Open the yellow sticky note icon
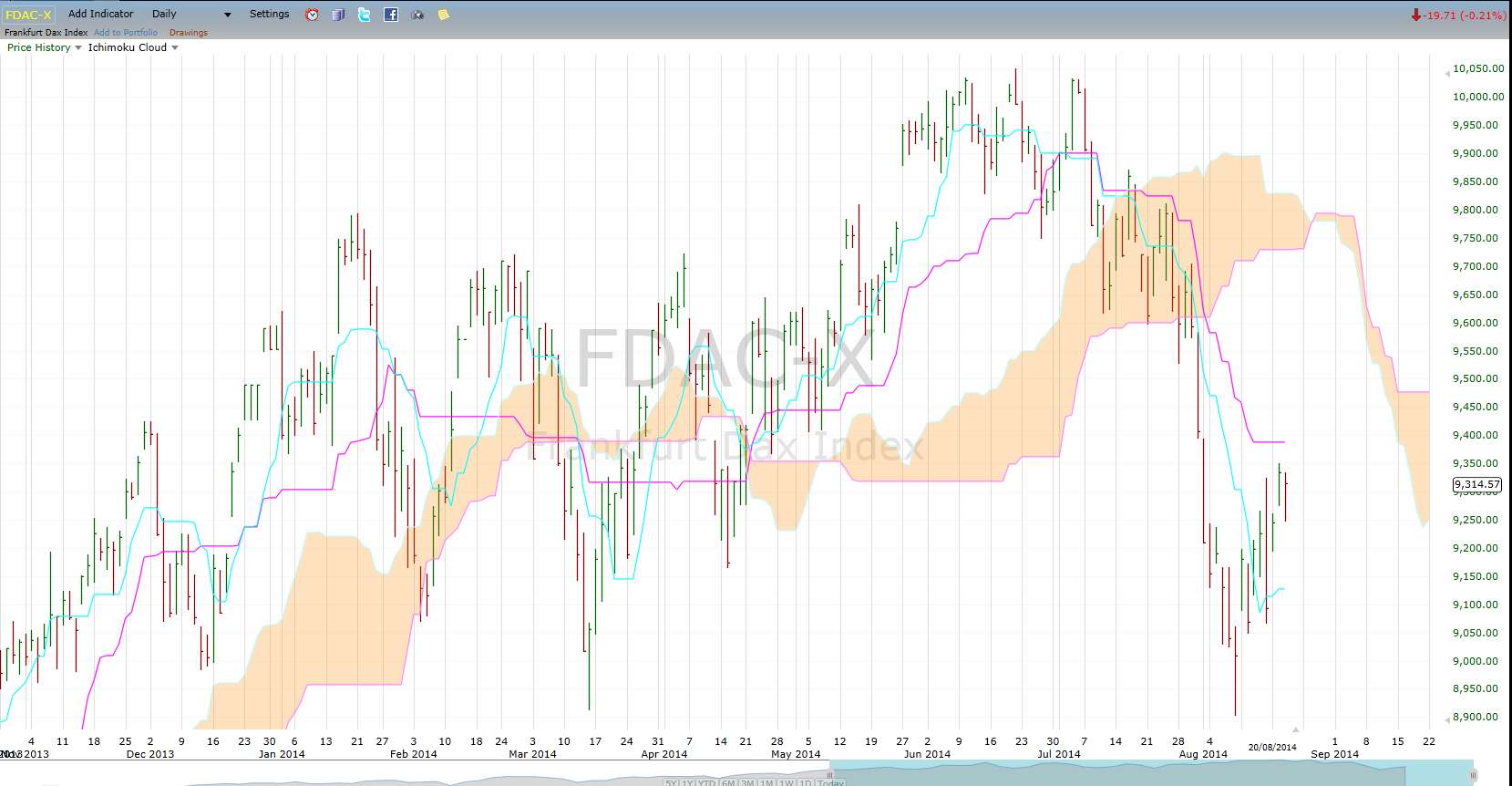Image resolution: width=1512 pixels, height=786 pixels. coord(444,15)
